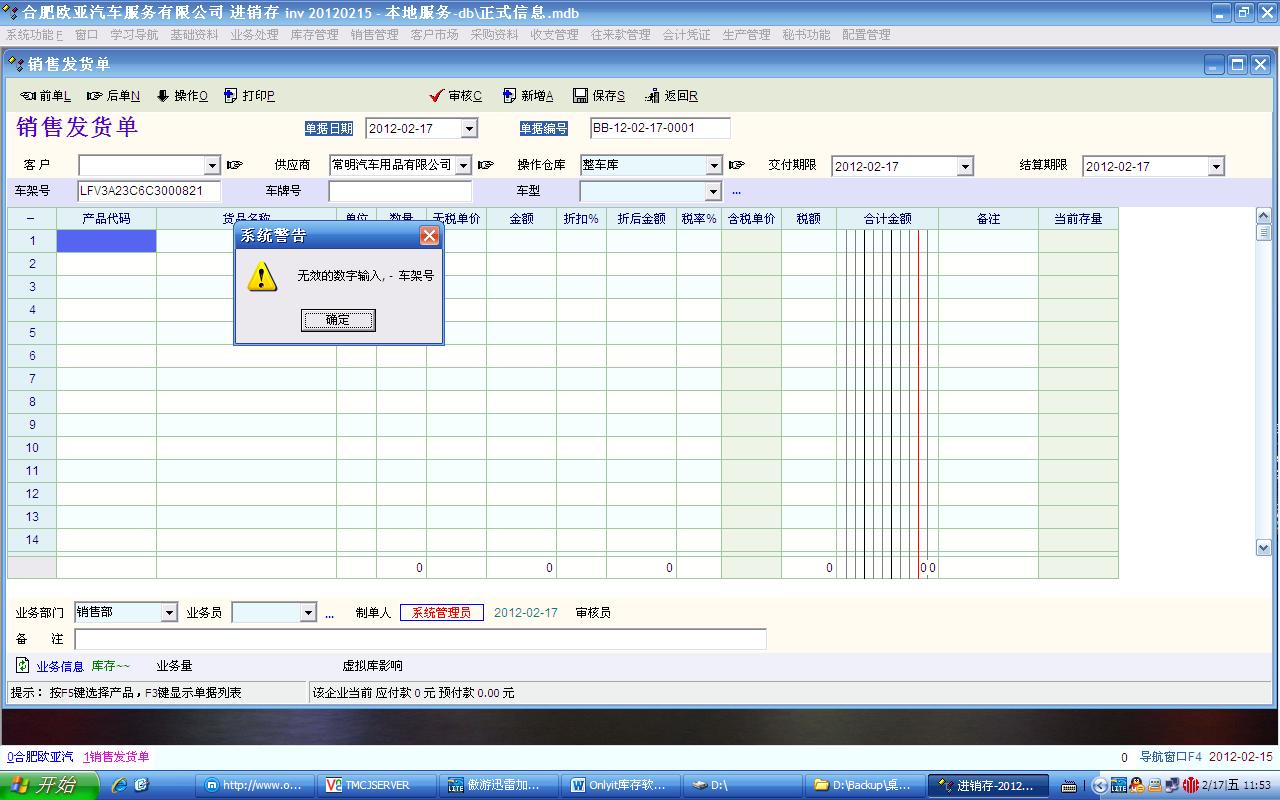Expand the 单据日期 date dropdown

pyautogui.click(x=469, y=128)
